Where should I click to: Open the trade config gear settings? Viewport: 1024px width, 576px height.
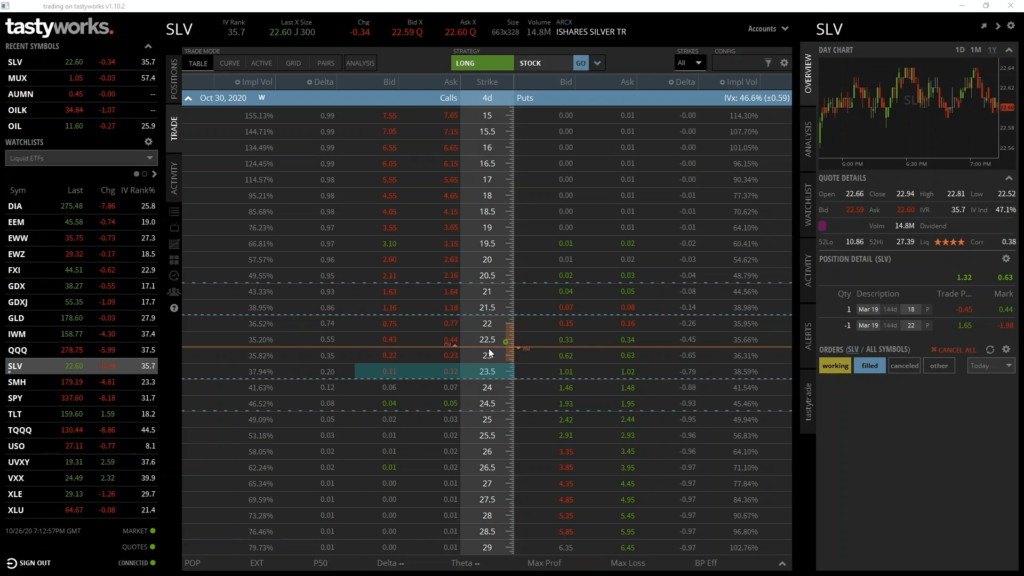783,63
